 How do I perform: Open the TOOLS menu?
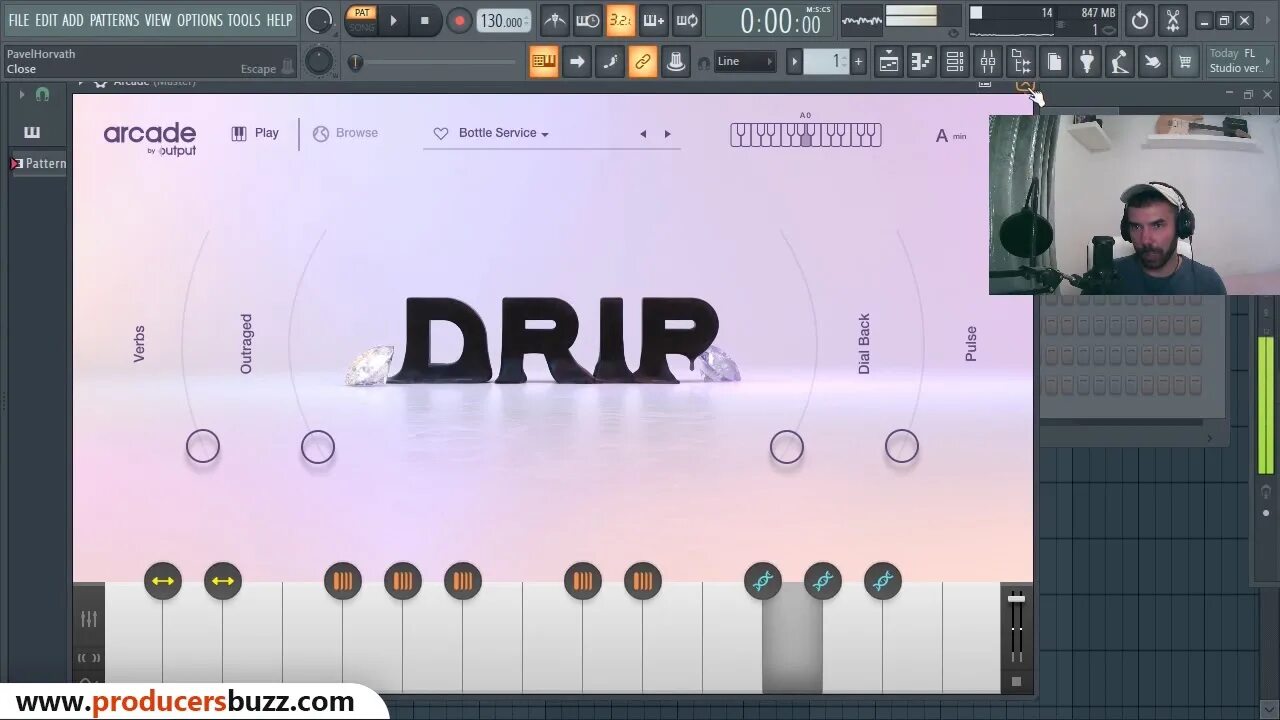244,20
